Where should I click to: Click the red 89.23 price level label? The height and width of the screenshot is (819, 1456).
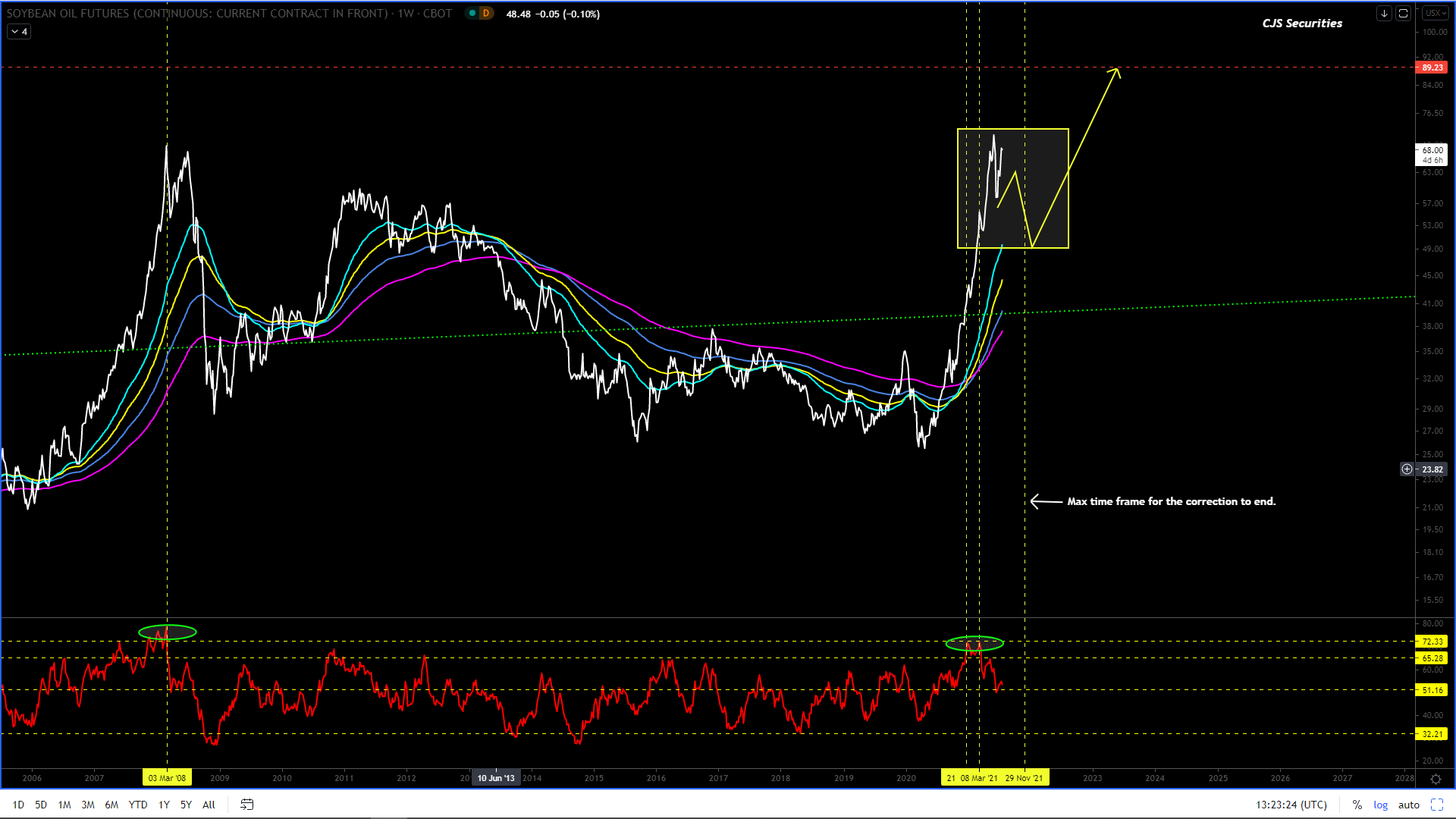coord(1432,67)
